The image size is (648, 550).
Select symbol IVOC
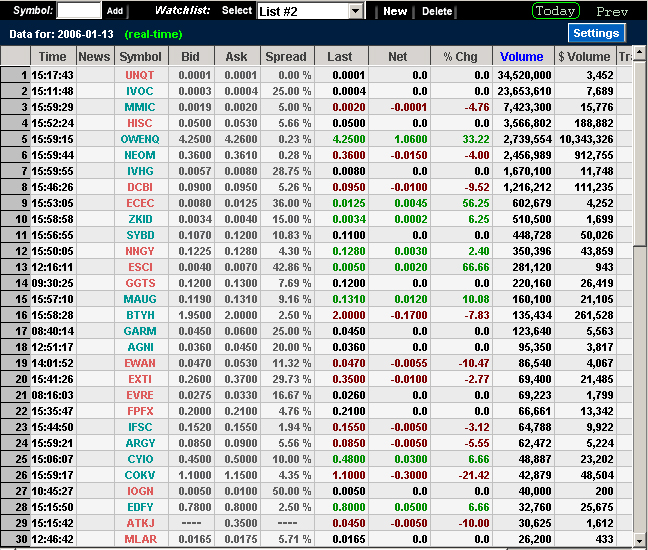[140, 91]
